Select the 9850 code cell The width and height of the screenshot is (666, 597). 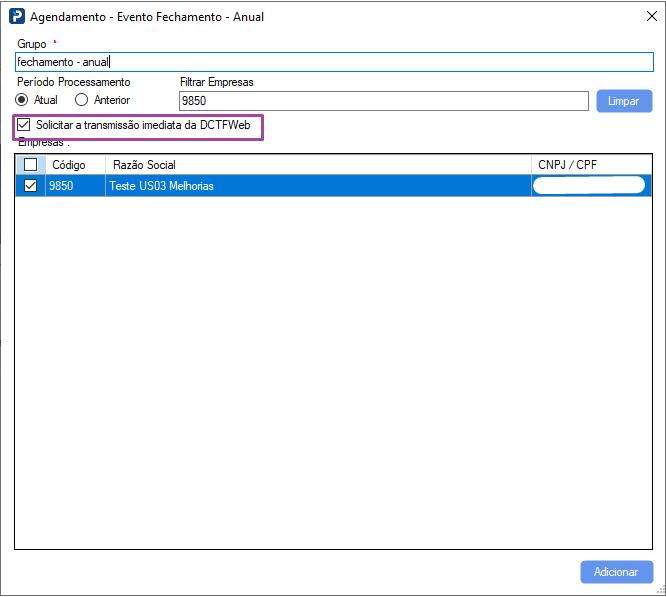pos(62,186)
